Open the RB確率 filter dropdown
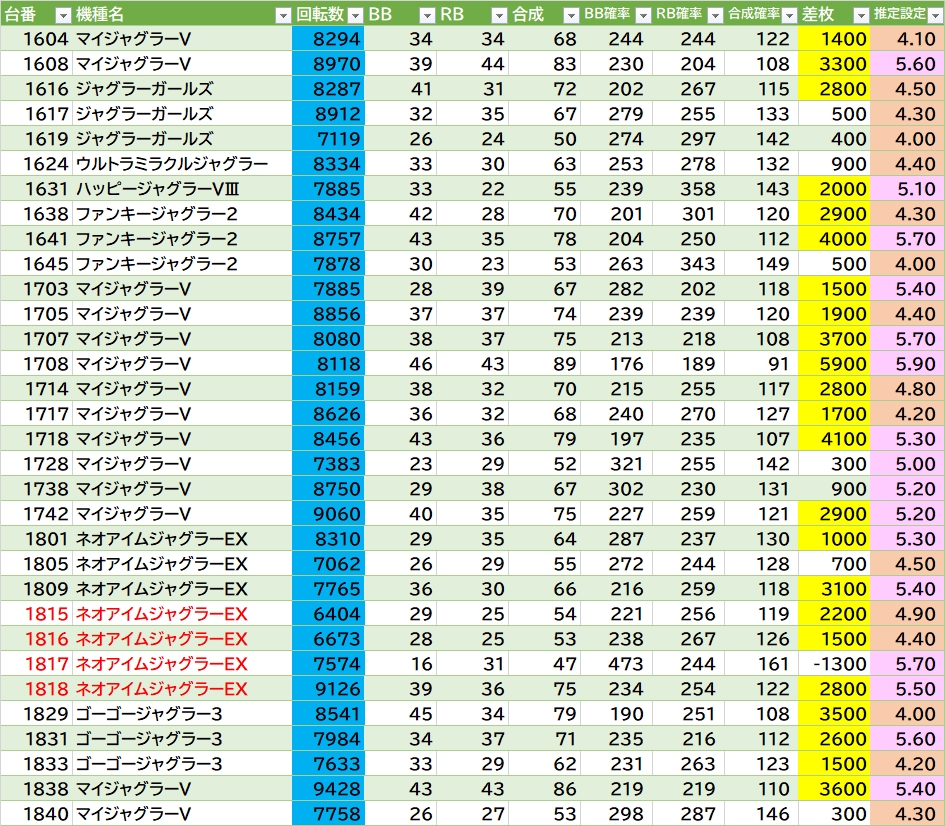Image resolution: width=945 pixels, height=826 pixels. [715, 15]
